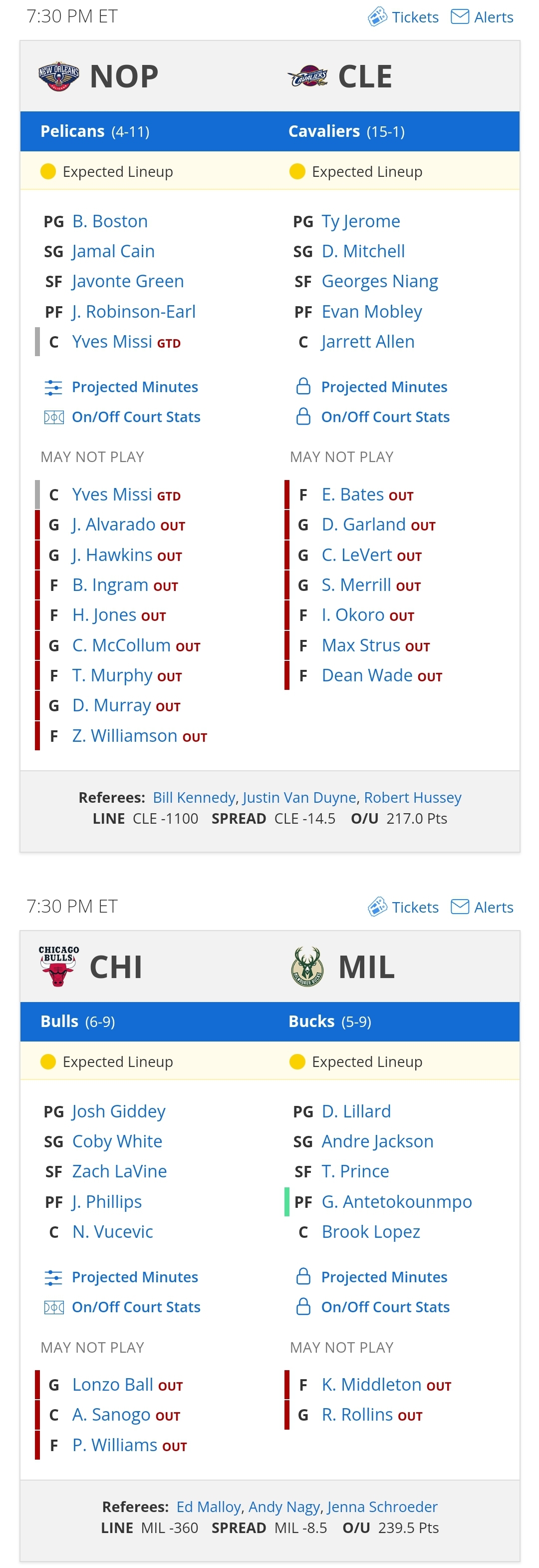Click the sliders icon beside Pelicans Projected Minutes
The width and height of the screenshot is (539, 1568).
coord(53,387)
